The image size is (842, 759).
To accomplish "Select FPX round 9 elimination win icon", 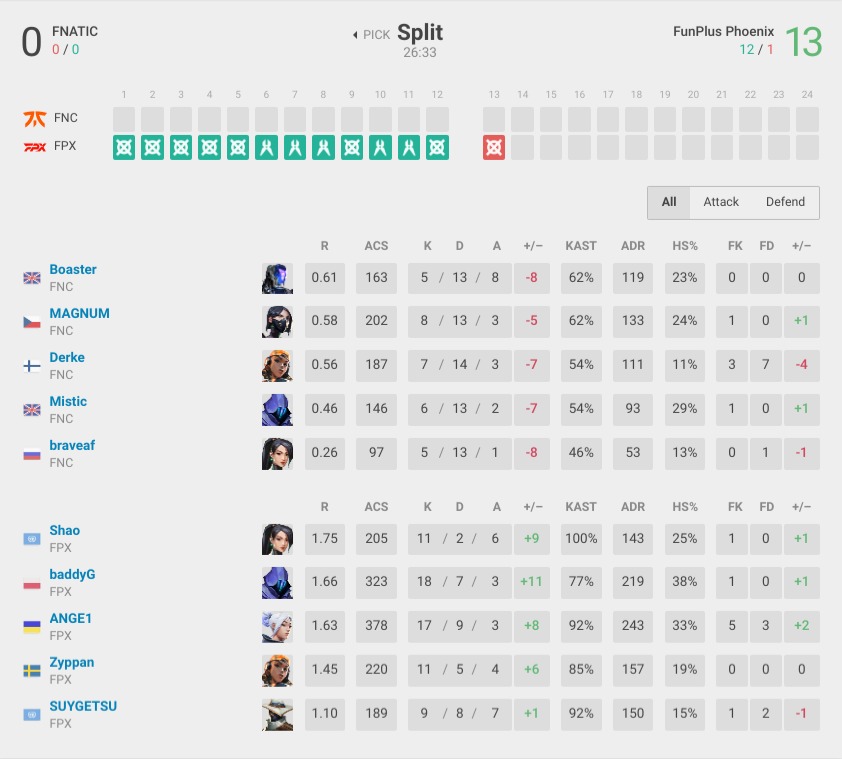I will pyautogui.click(x=352, y=147).
